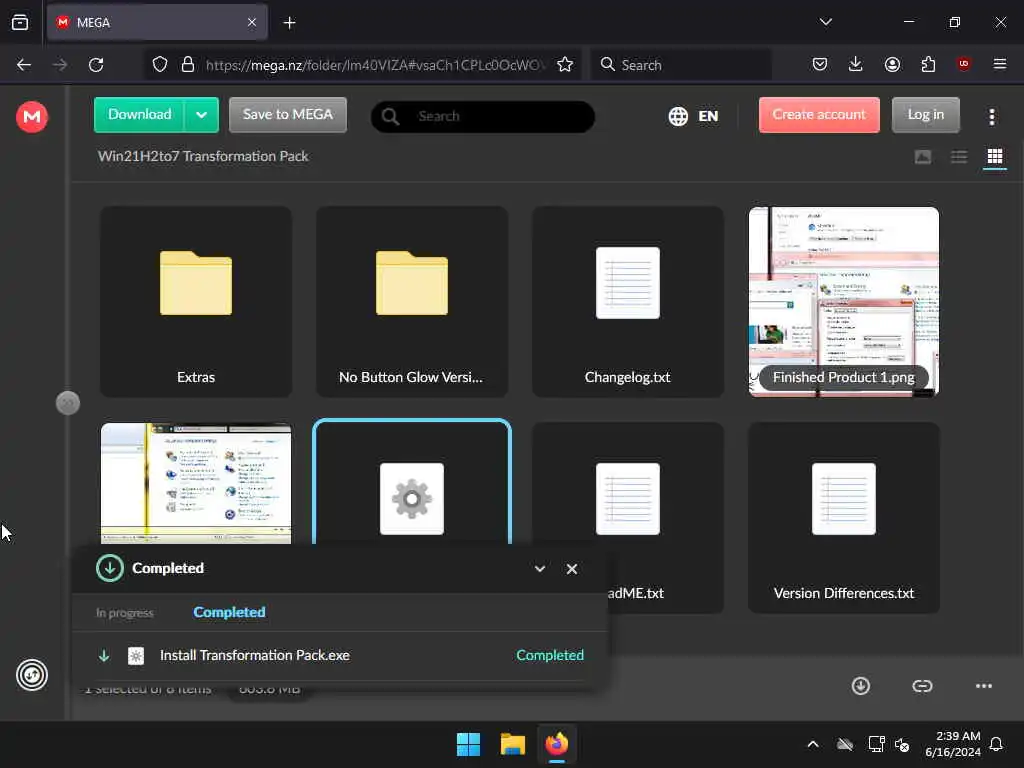The image size is (1024, 768).
Task: Open the Firefox downloads panel
Action: pyautogui.click(x=856, y=64)
